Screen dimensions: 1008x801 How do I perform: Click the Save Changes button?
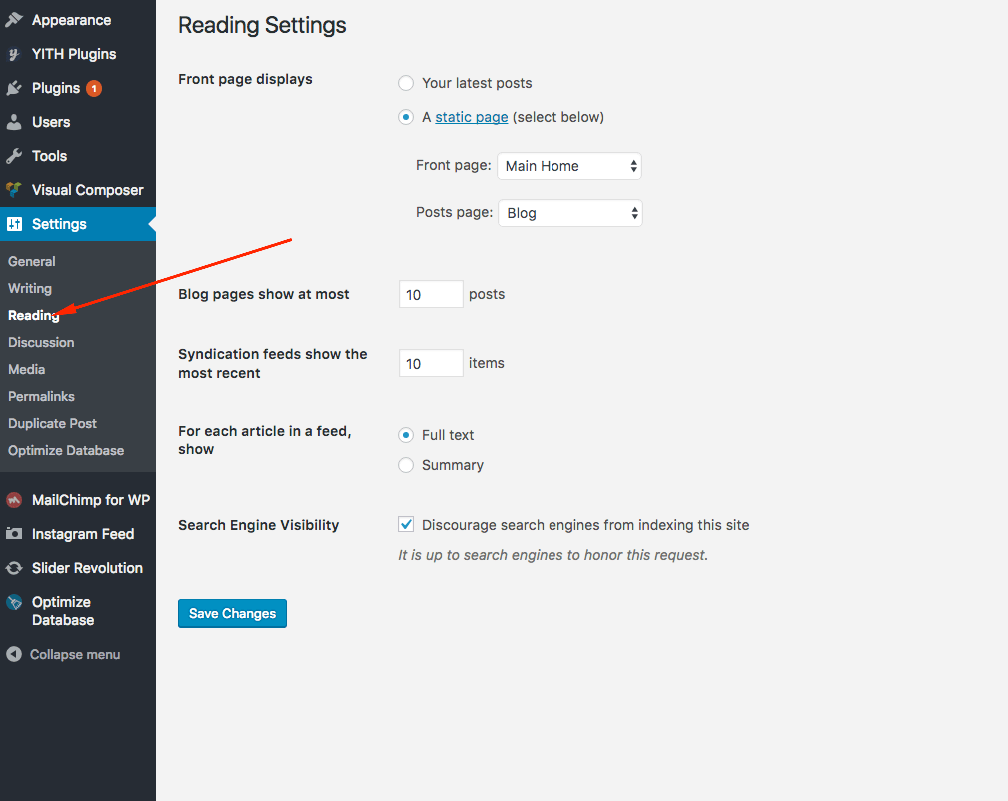pyautogui.click(x=232, y=613)
